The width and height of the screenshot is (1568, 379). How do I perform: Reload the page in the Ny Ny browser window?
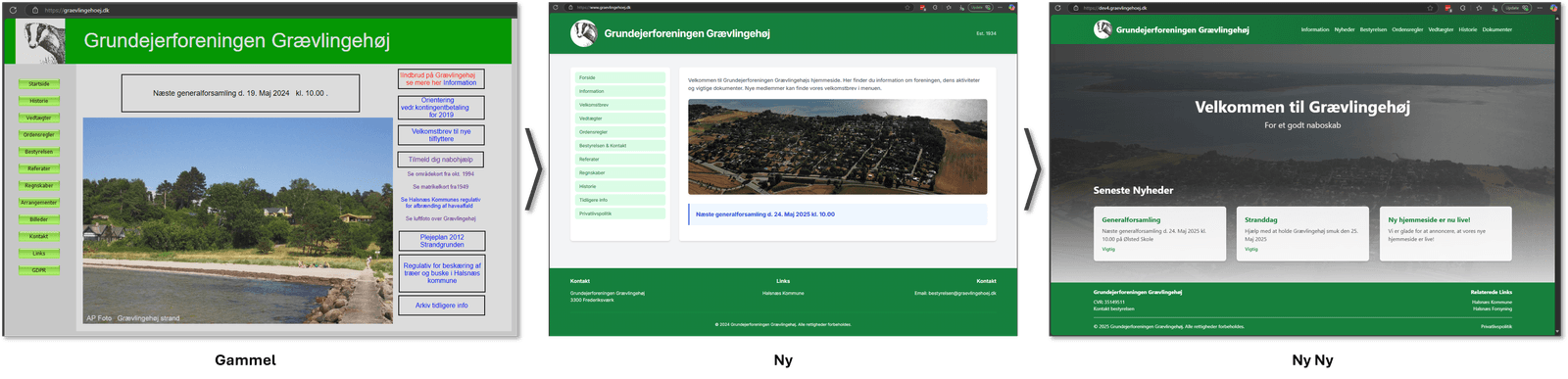tap(1057, 7)
